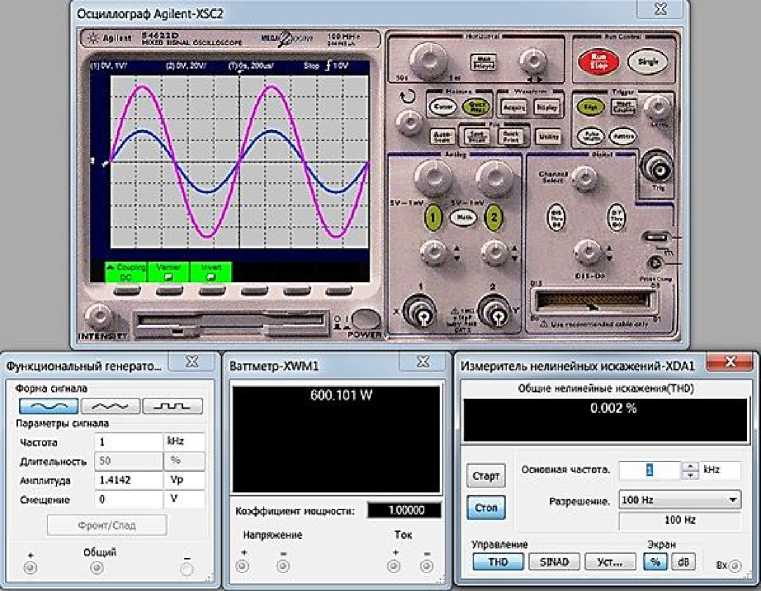Click the Старт button
Image resolution: width=761 pixels, height=591 pixels.
point(485,476)
